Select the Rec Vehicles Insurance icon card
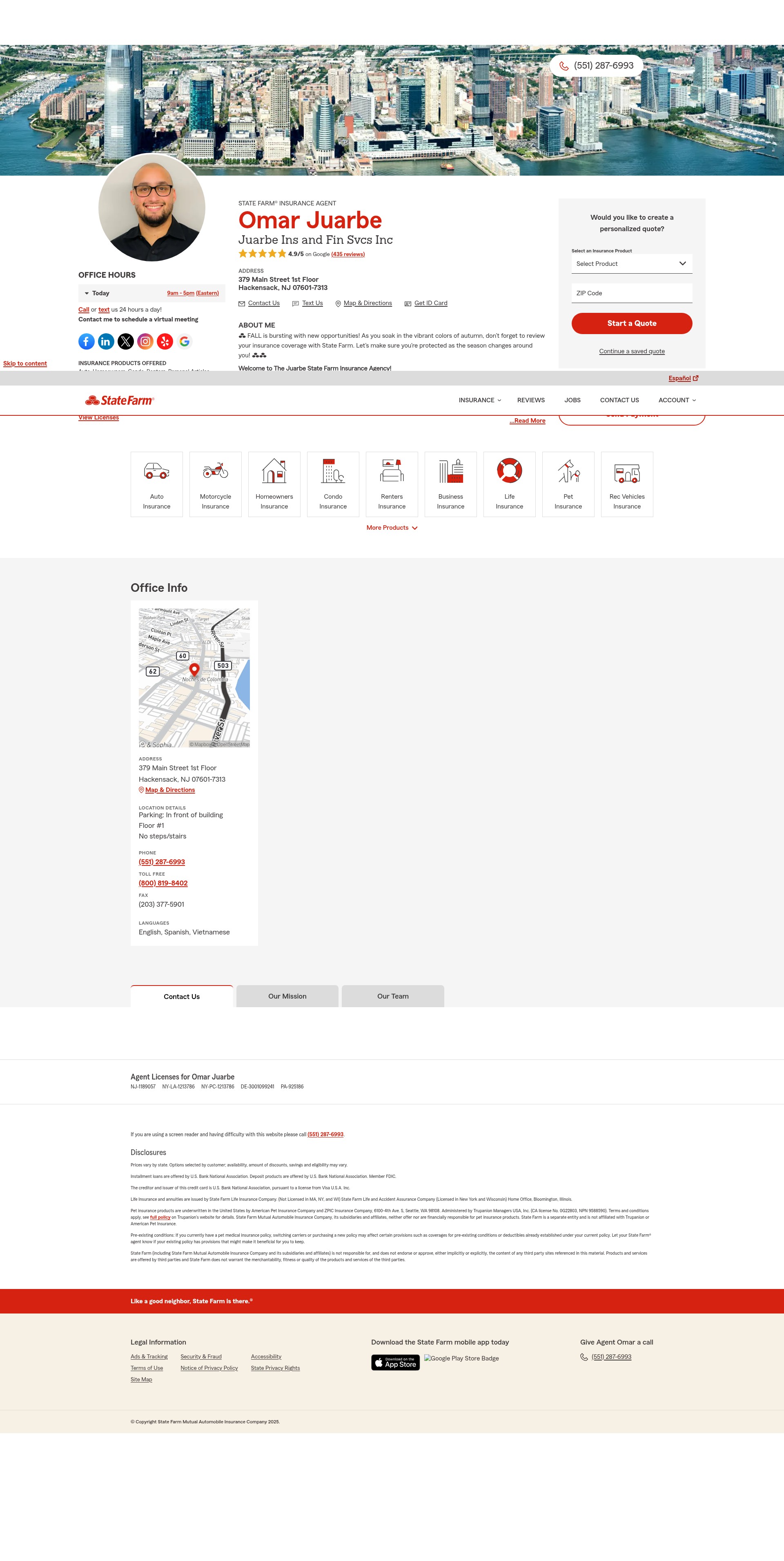This screenshot has height=1561, width=784. pyautogui.click(x=626, y=484)
